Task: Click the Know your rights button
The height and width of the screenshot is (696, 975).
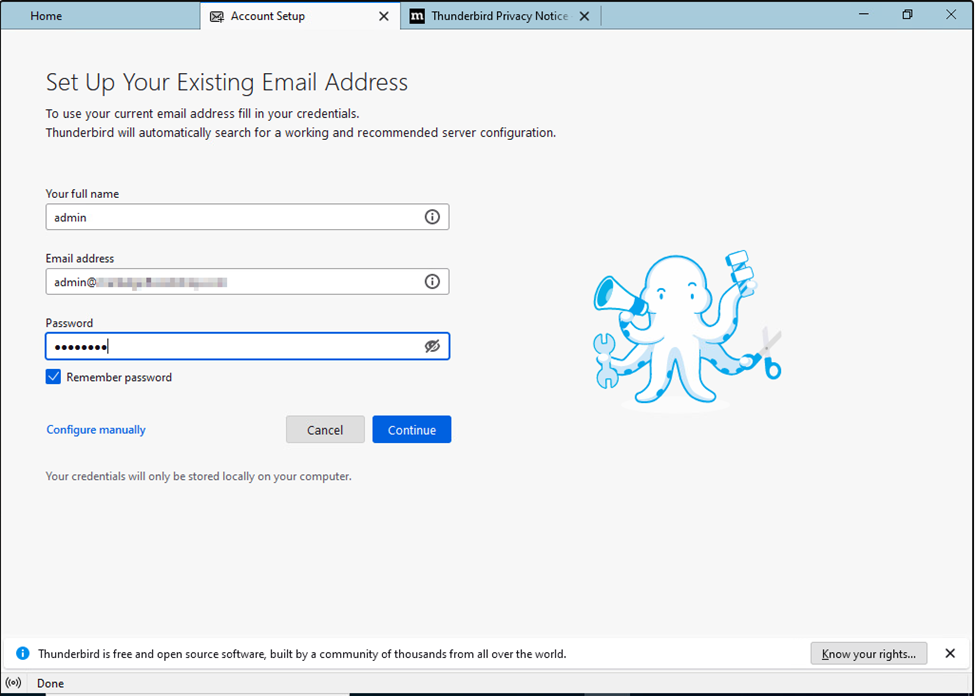Action: coord(869,654)
